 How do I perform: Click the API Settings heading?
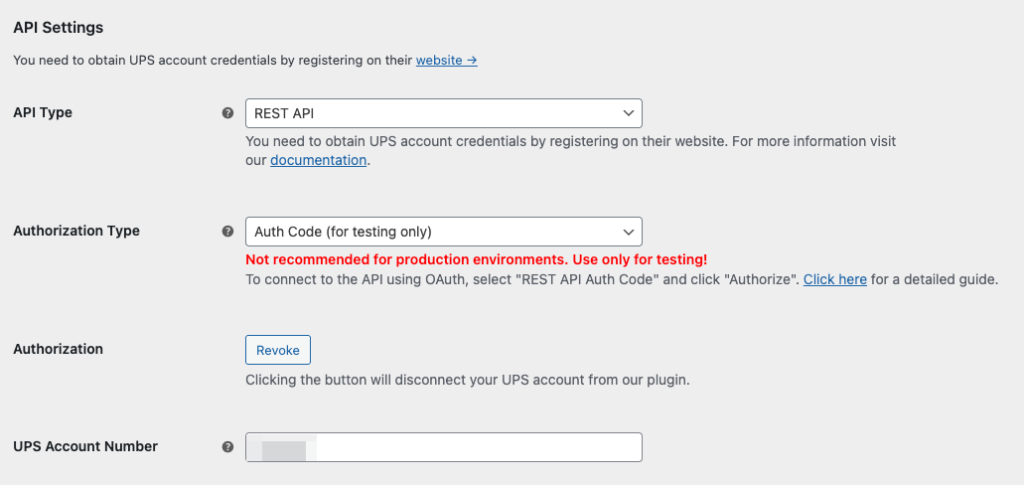tap(58, 28)
